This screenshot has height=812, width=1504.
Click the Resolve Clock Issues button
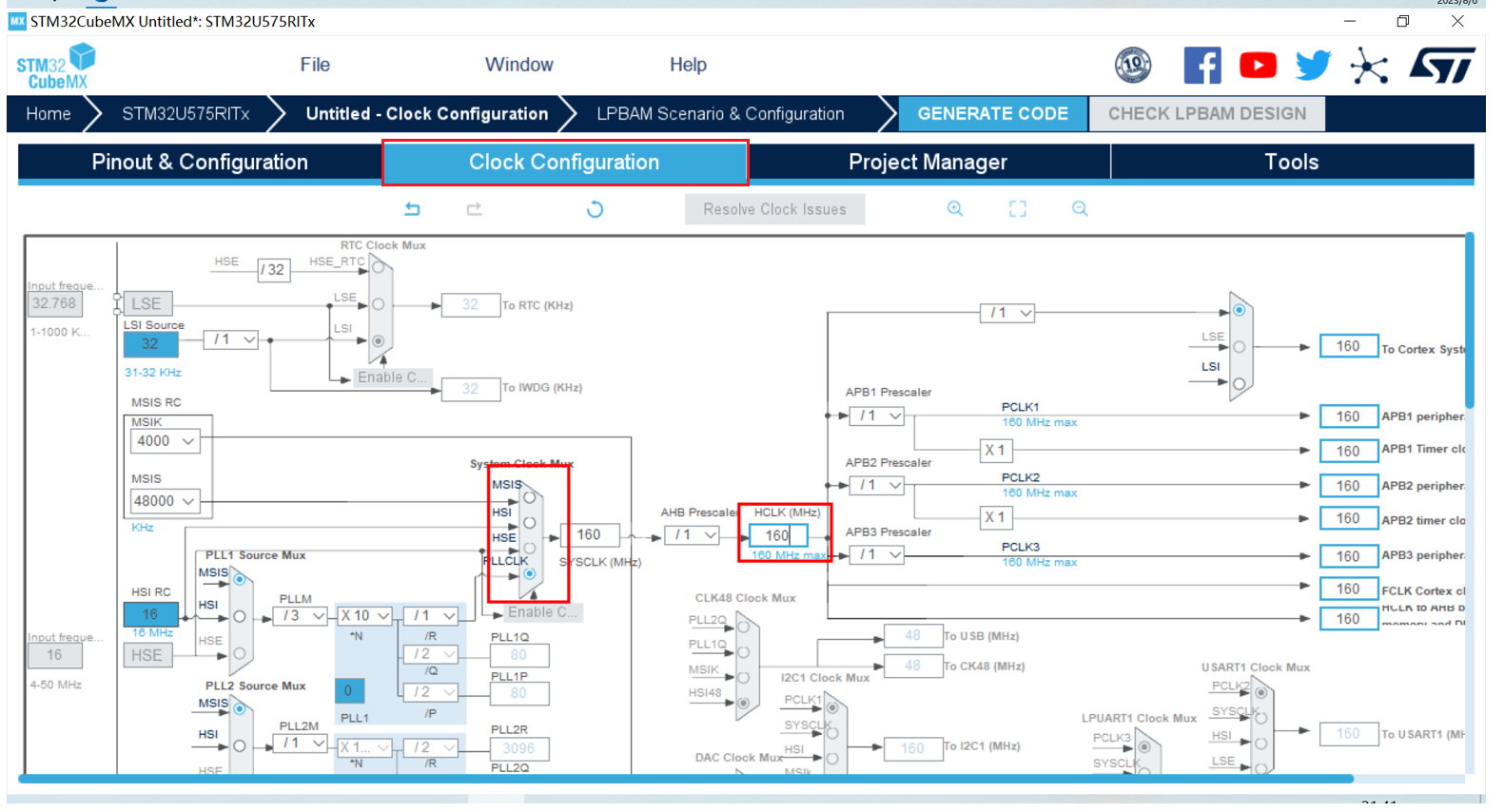tap(774, 209)
